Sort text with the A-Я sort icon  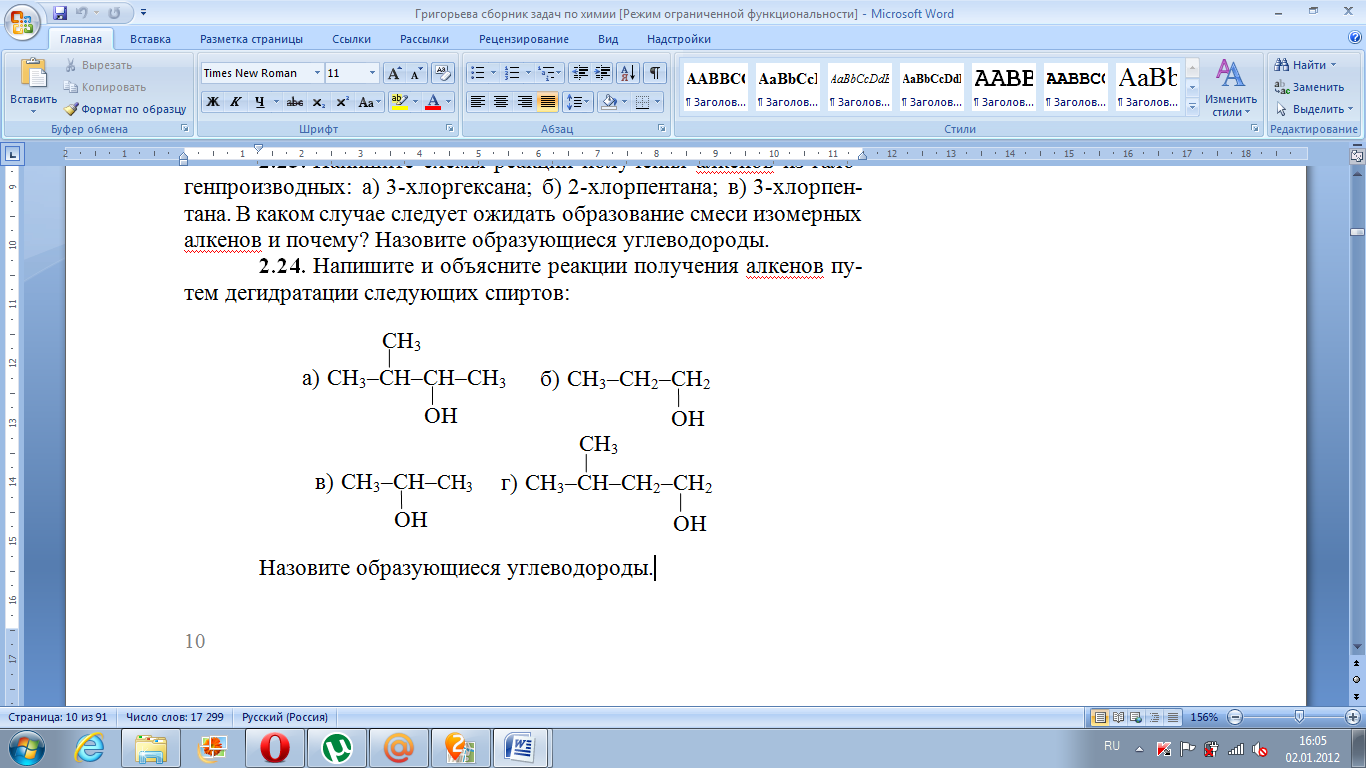629,73
